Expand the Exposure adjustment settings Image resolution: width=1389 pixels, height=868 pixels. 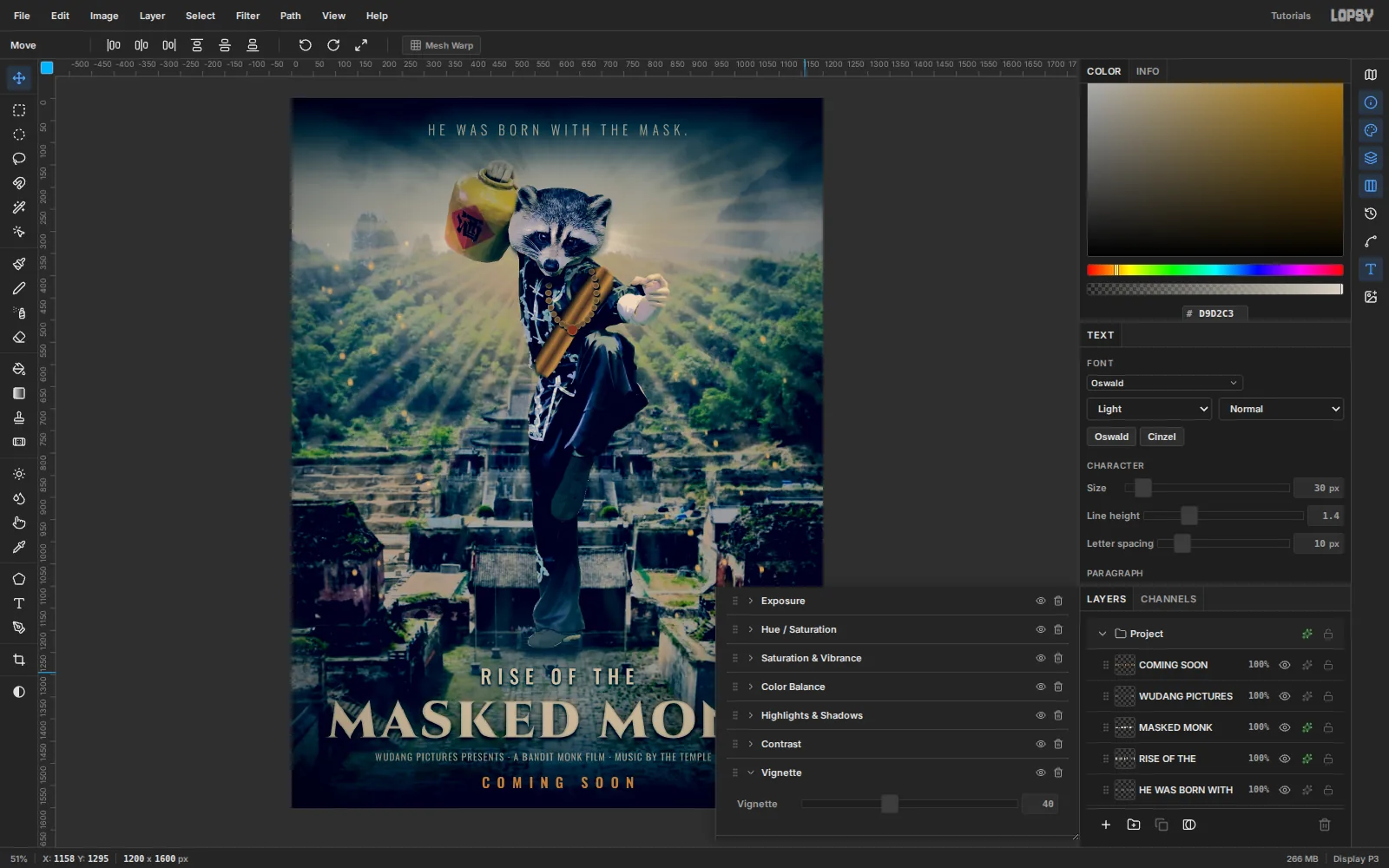(750, 601)
